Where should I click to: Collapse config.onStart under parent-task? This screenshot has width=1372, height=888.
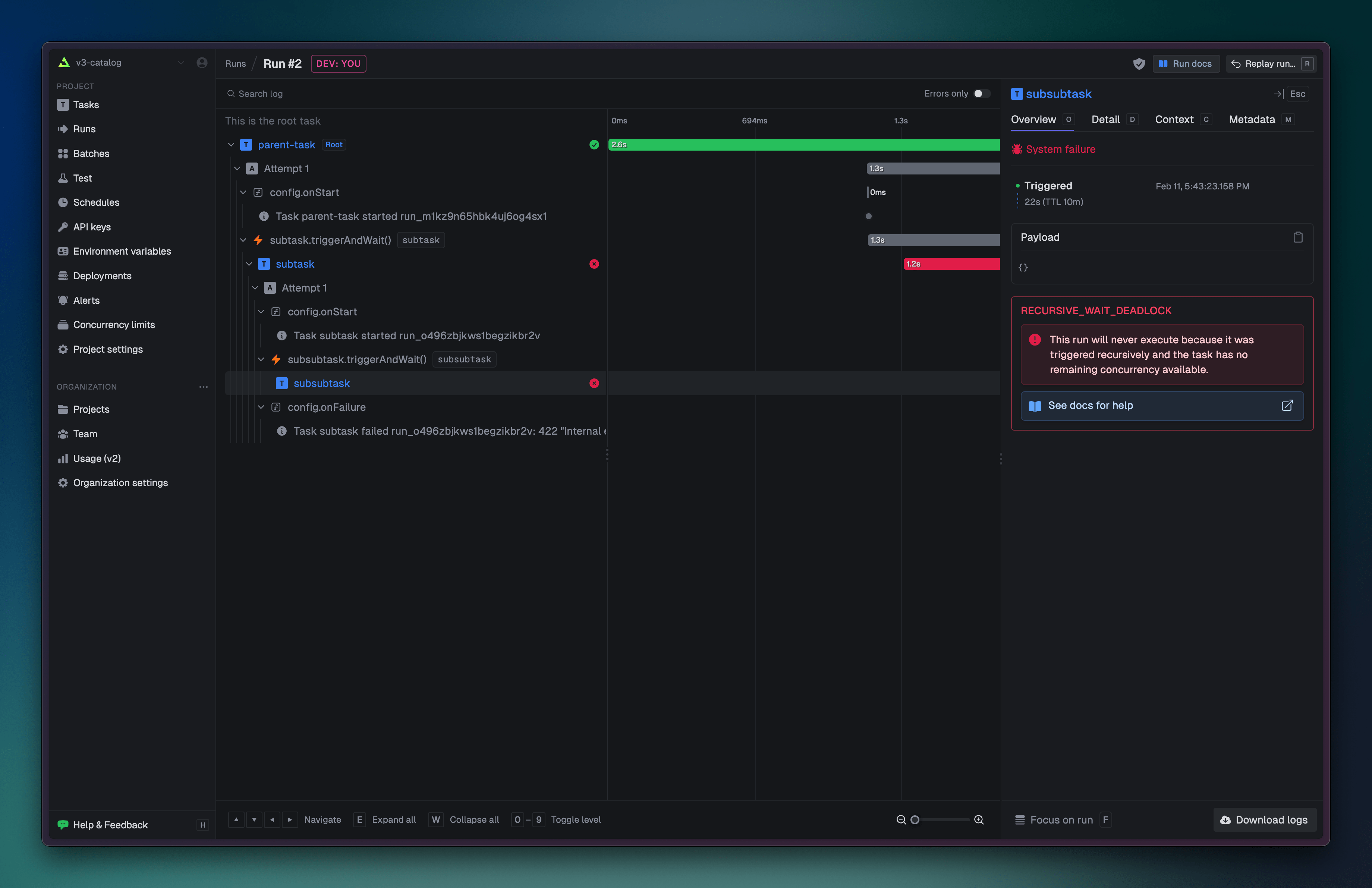tap(243, 192)
